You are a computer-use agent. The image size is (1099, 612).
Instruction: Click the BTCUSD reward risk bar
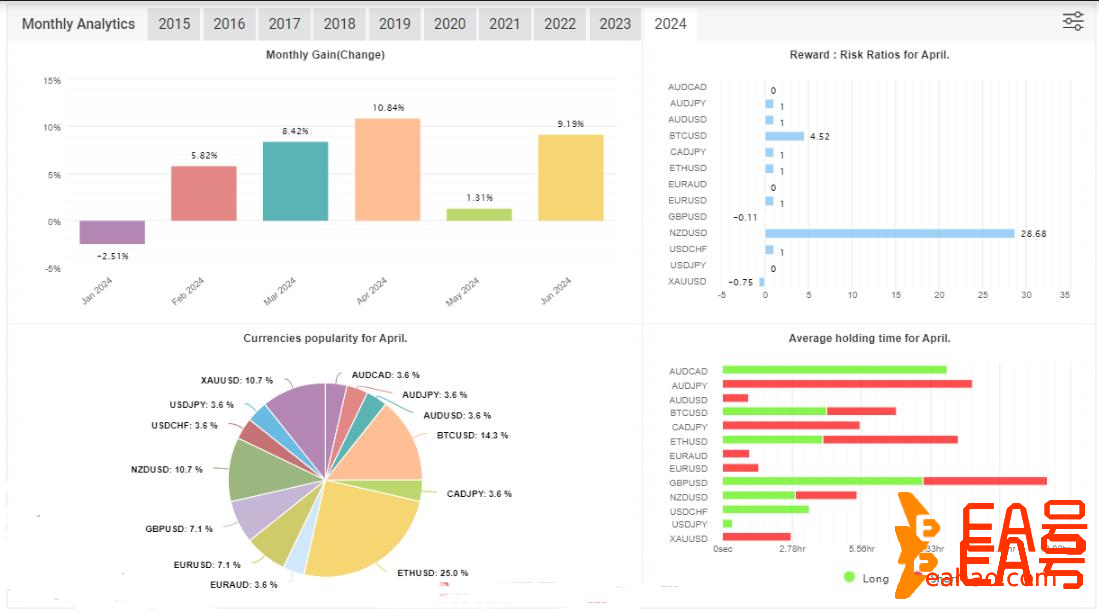click(x=785, y=136)
